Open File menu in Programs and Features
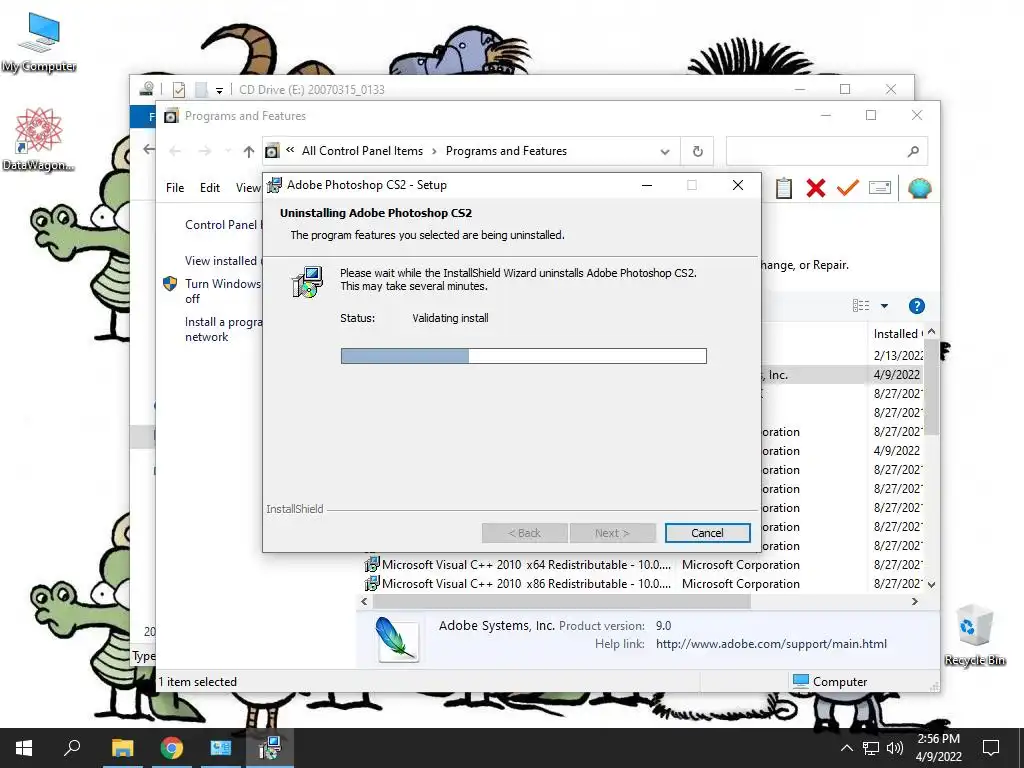This screenshot has width=1024, height=768. click(x=175, y=187)
